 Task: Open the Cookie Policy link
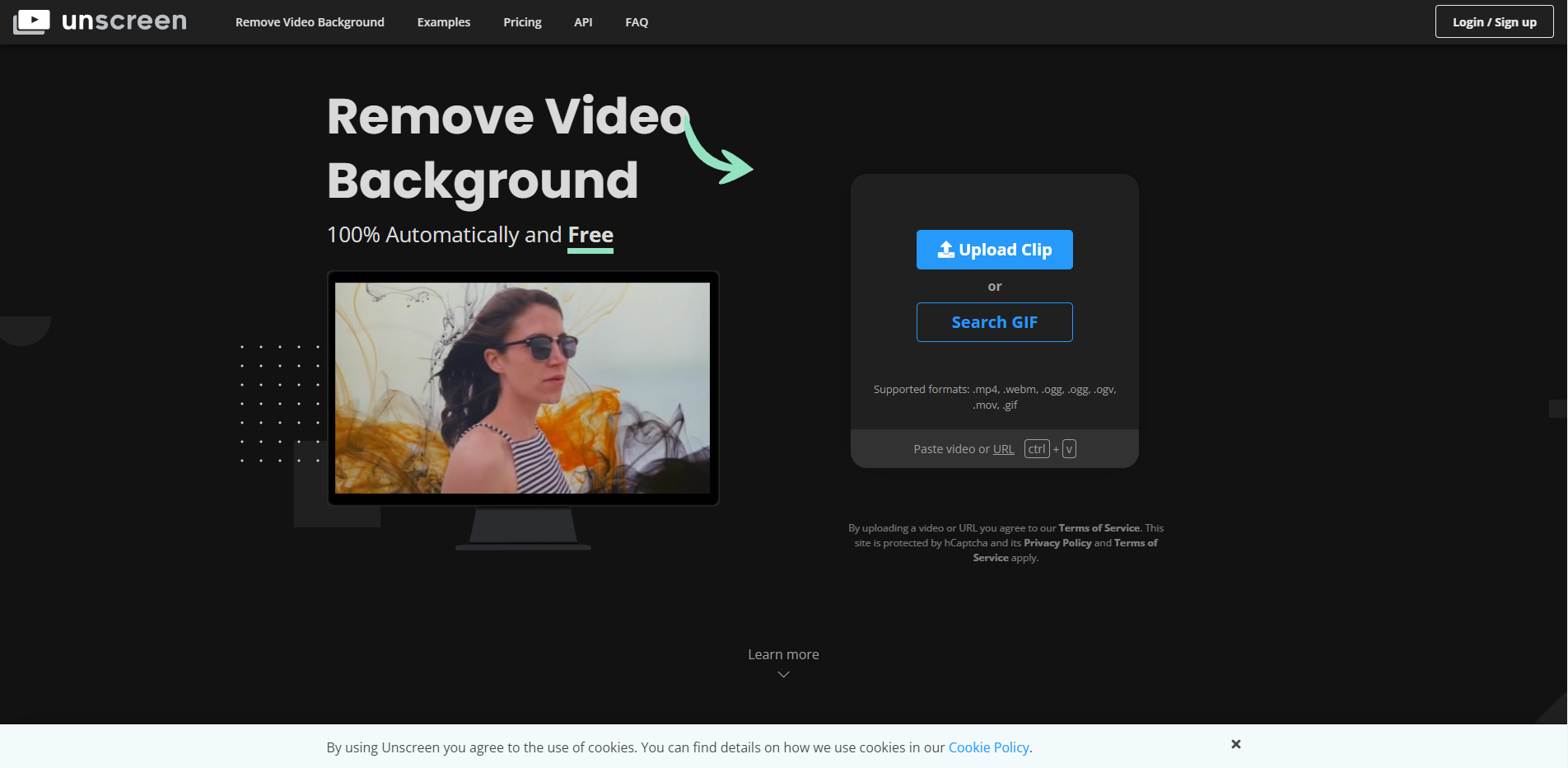click(988, 747)
